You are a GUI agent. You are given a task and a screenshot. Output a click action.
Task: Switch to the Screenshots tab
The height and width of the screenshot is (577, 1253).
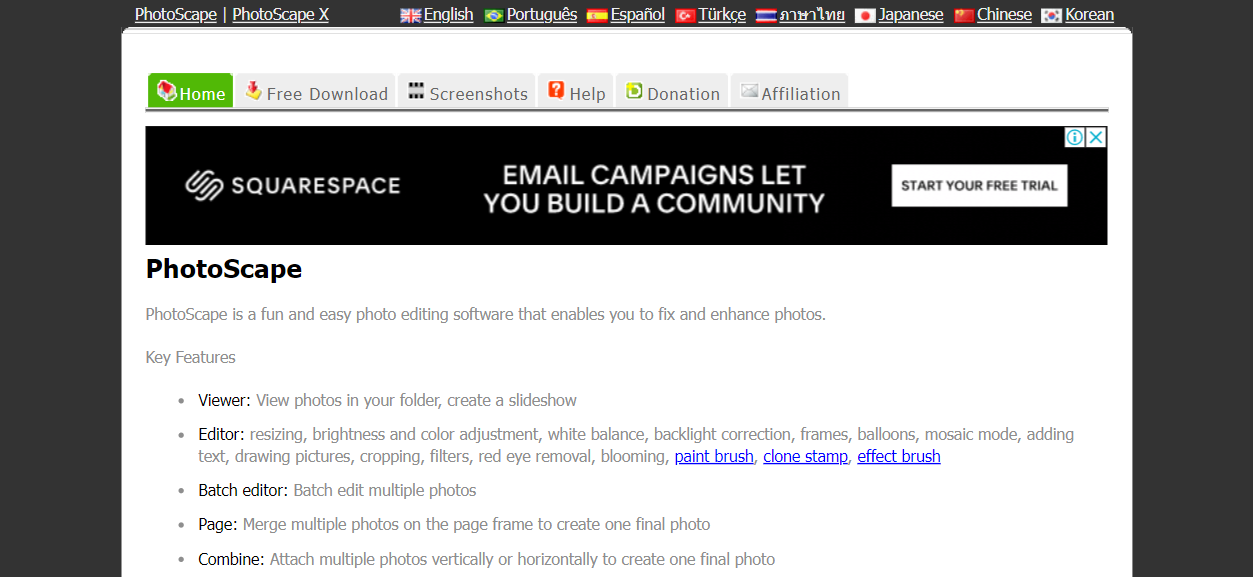(467, 91)
